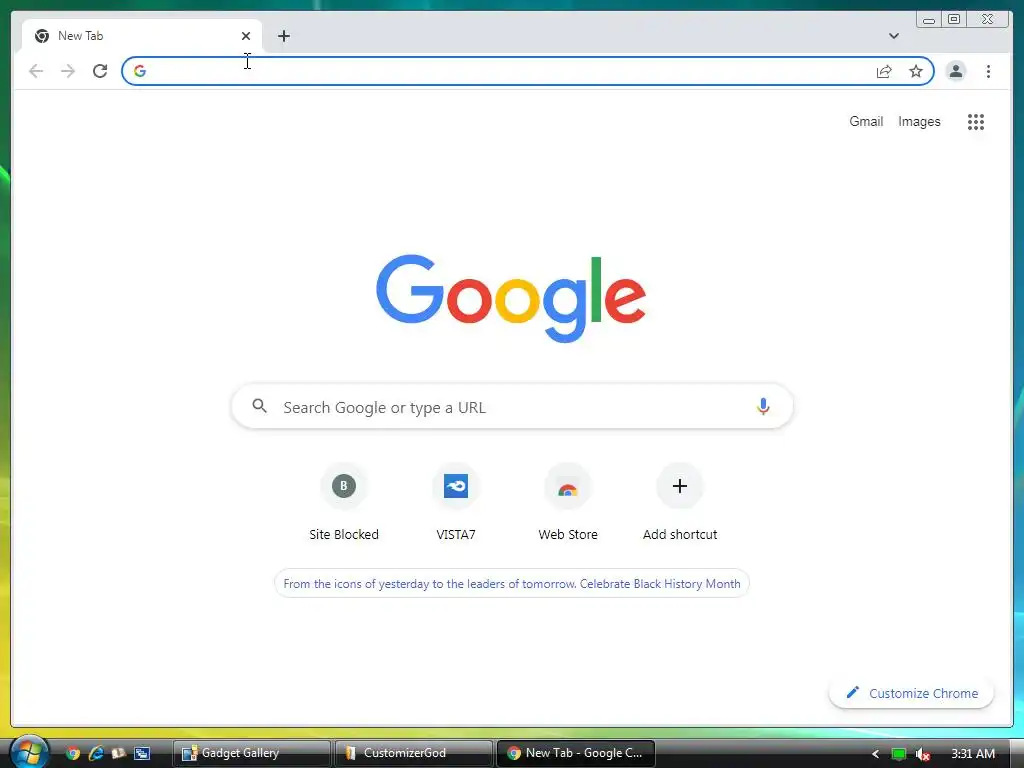Start a voice search with the microphone
Screen dimensions: 1024x768
pyautogui.click(x=763, y=406)
